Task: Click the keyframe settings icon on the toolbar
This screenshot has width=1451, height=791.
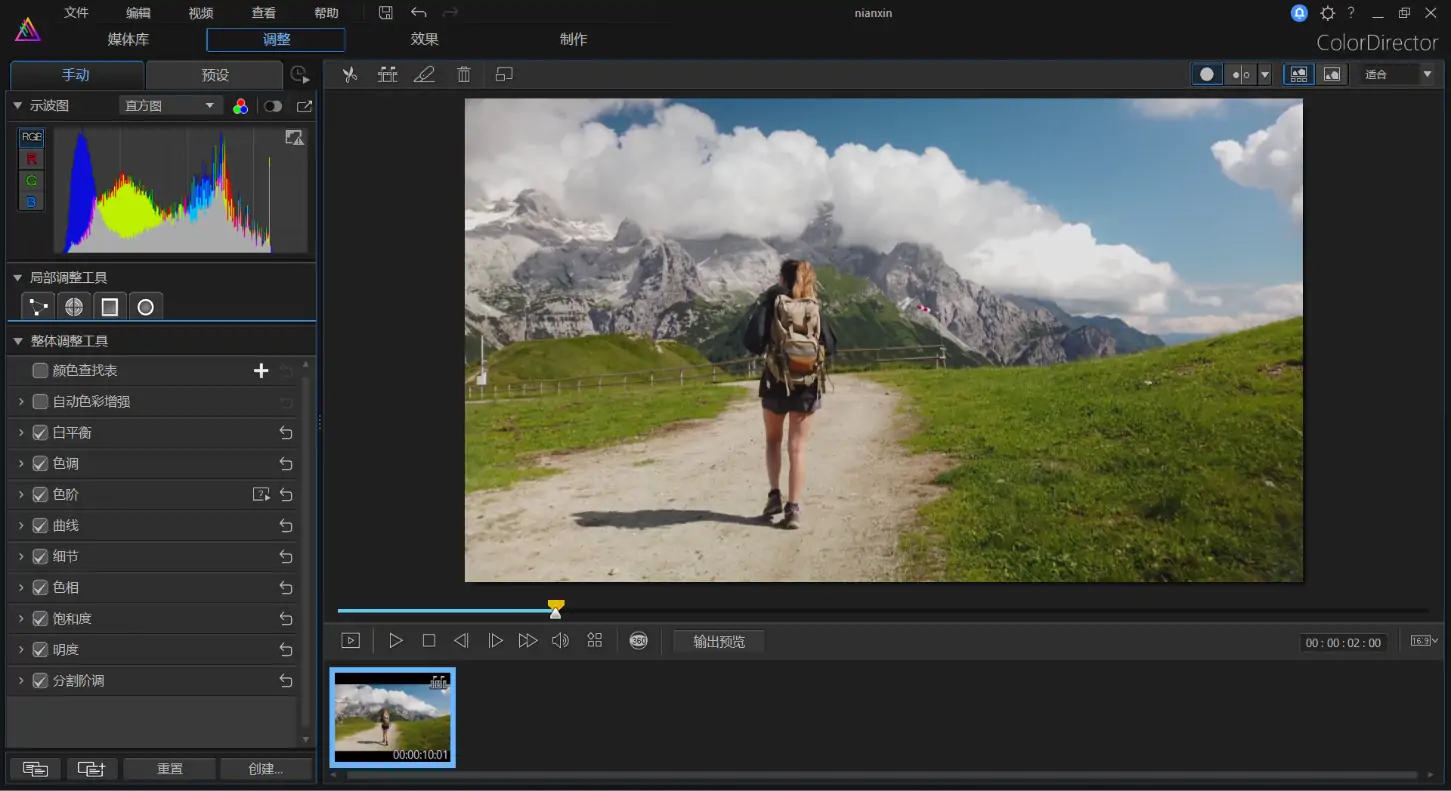Action: (387, 74)
